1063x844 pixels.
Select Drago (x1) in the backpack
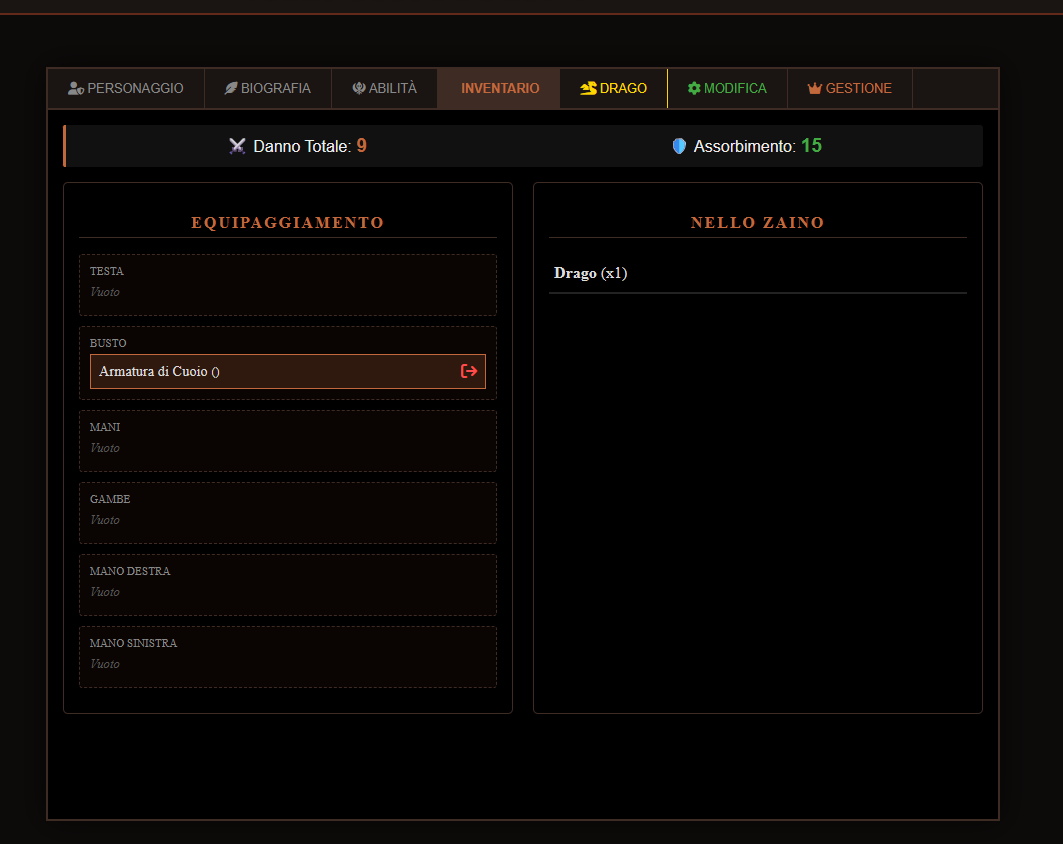(x=758, y=273)
